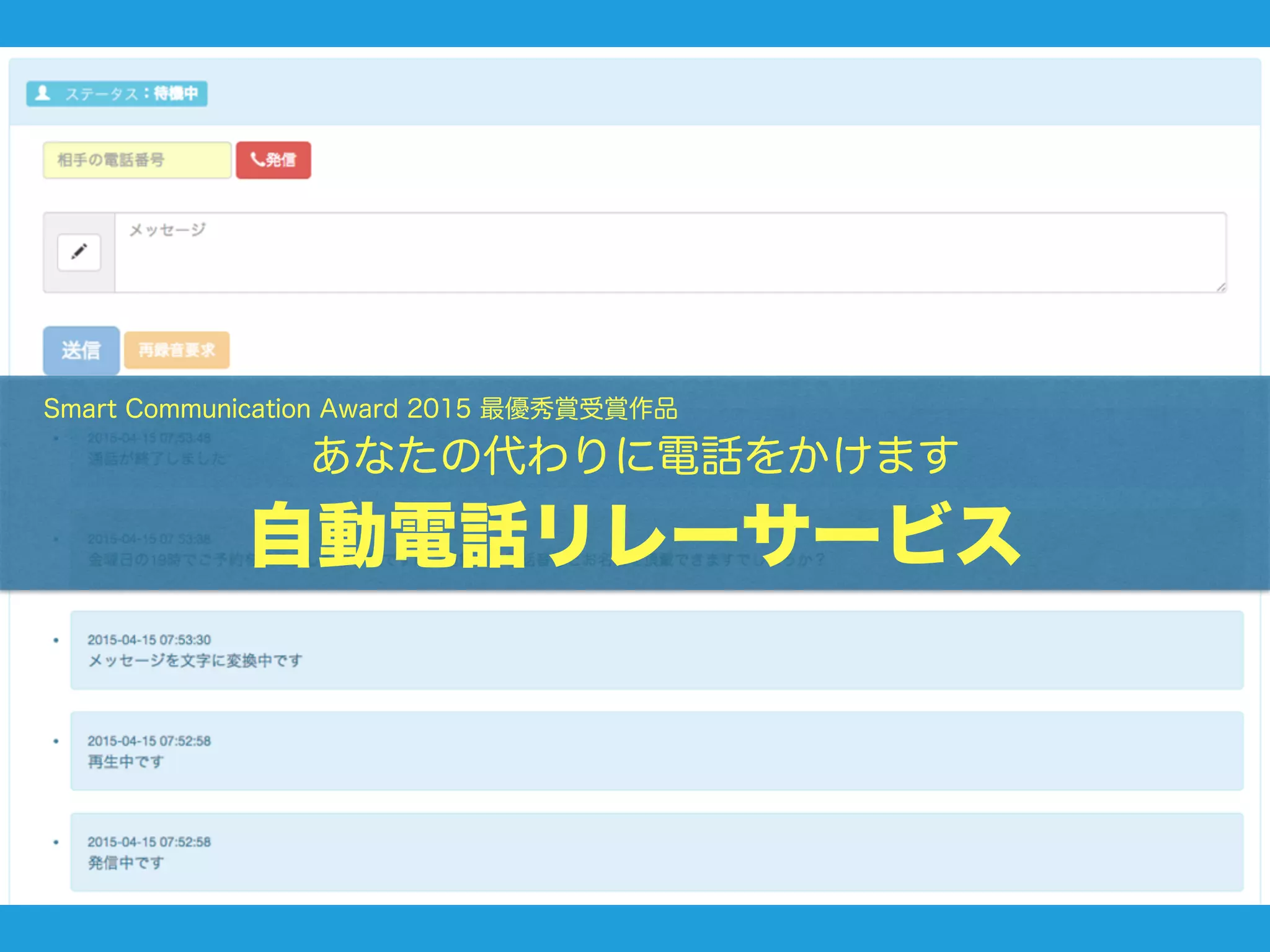This screenshot has width=1270, height=952.
Task: Click the pencil edit icon beside message box
Action: 79,252
